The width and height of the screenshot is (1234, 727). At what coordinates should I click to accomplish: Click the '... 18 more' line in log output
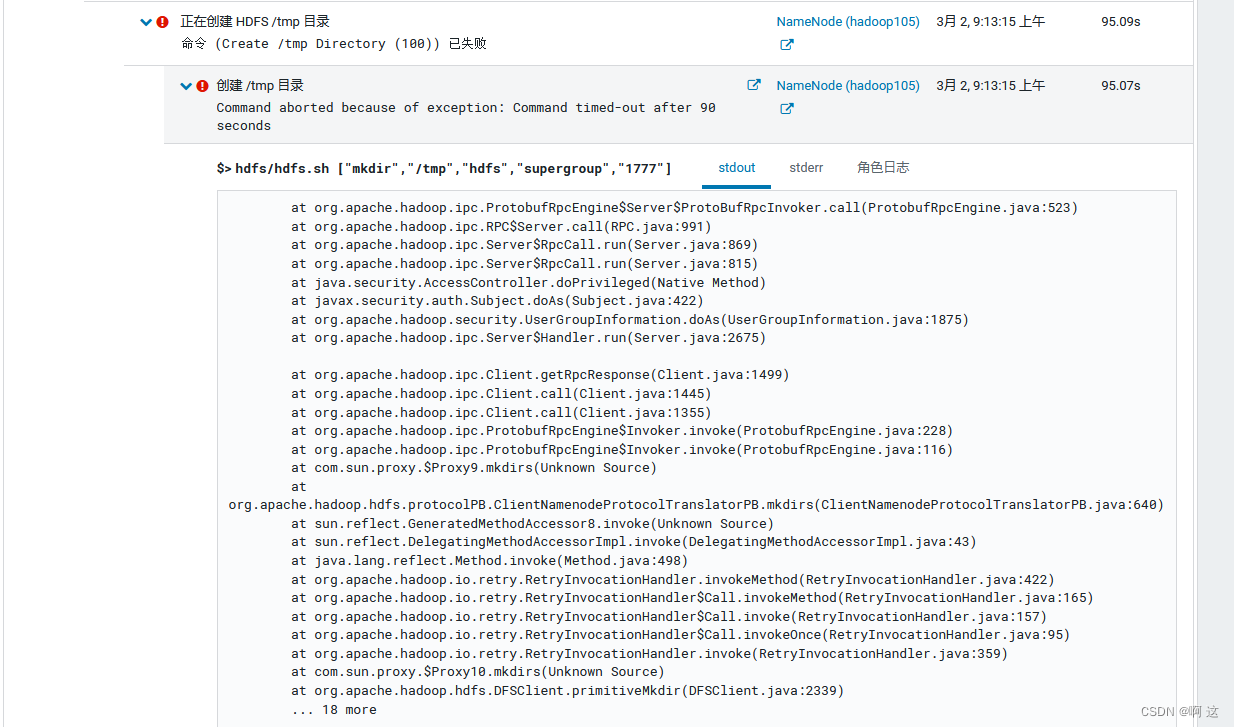tap(334, 710)
